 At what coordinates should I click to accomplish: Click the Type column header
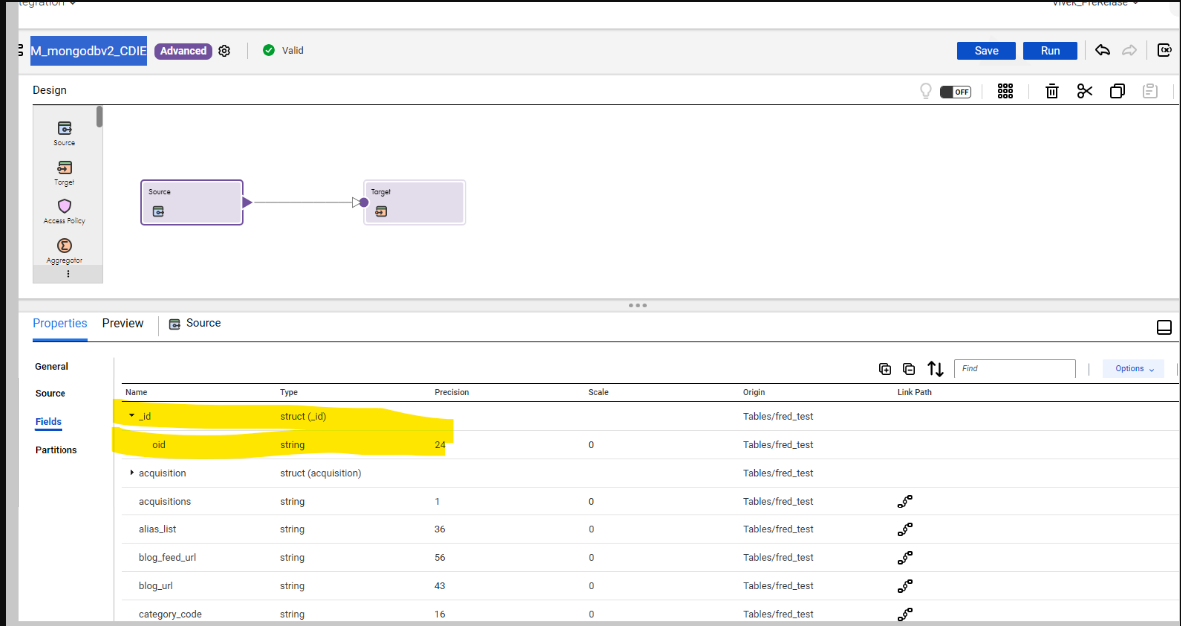289,392
